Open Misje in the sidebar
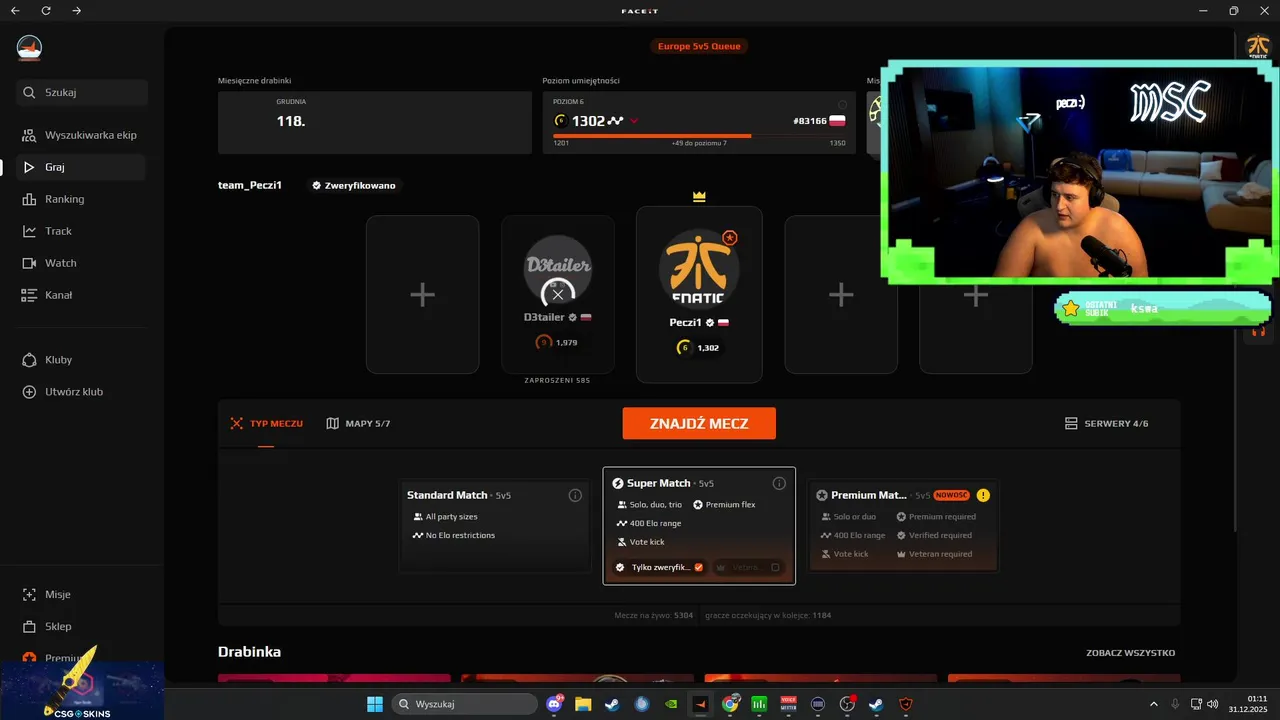1280x720 pixels. pos(82,594)
